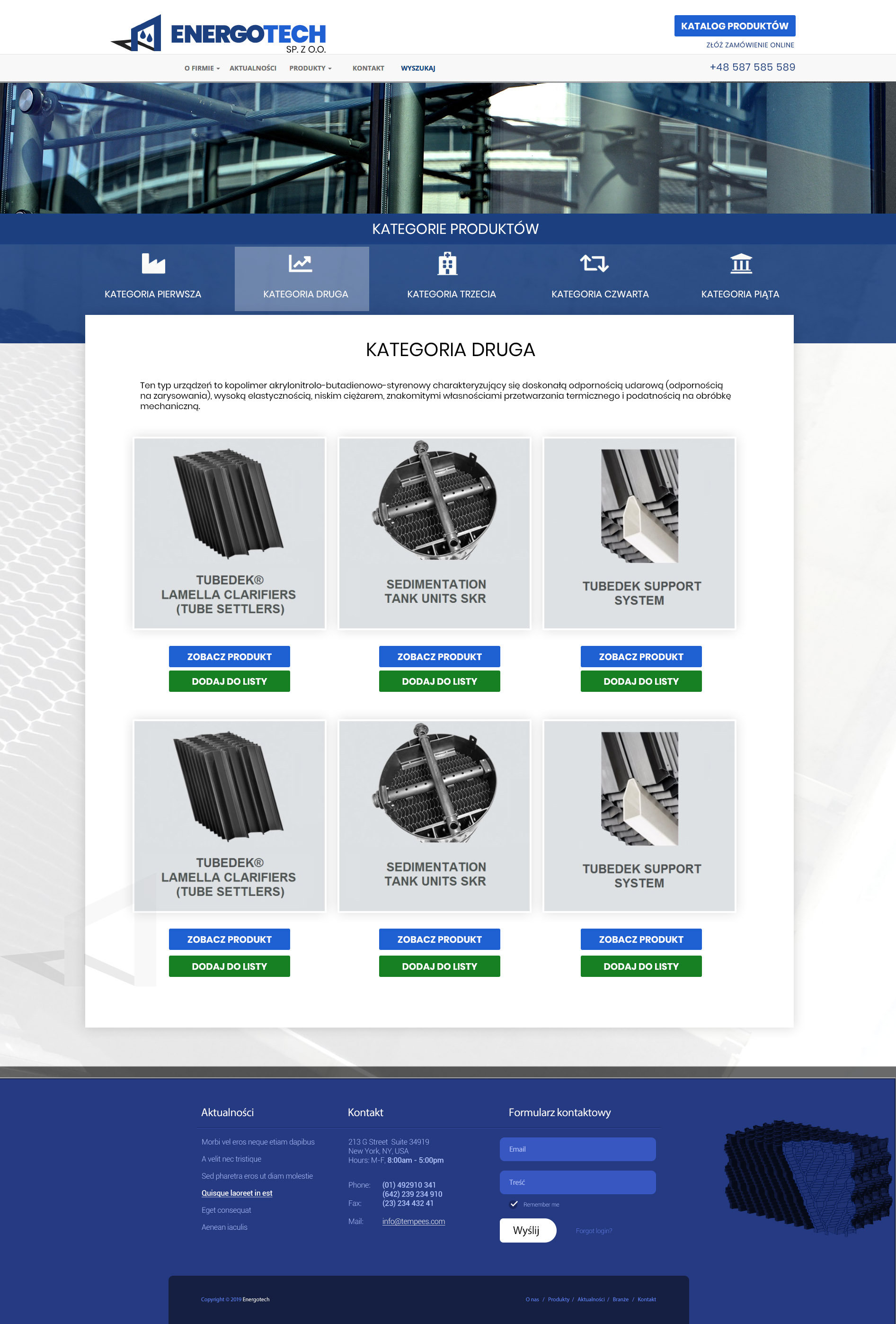Open the top Tubedek Support System thumbnail
896x1324 pixels.
pyautogui.click(x=639, y=533)
